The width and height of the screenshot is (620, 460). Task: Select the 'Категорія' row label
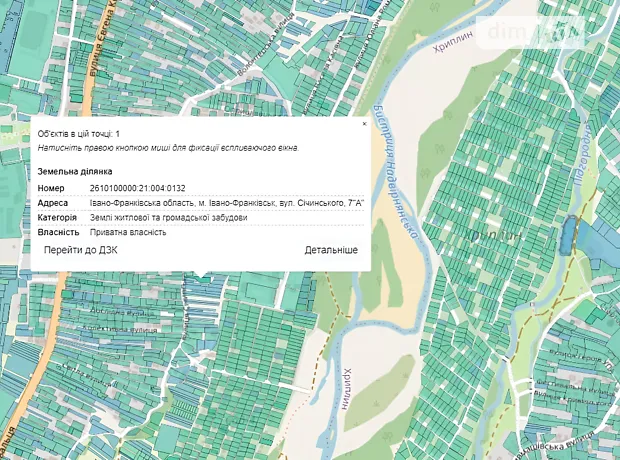[57, 218]
